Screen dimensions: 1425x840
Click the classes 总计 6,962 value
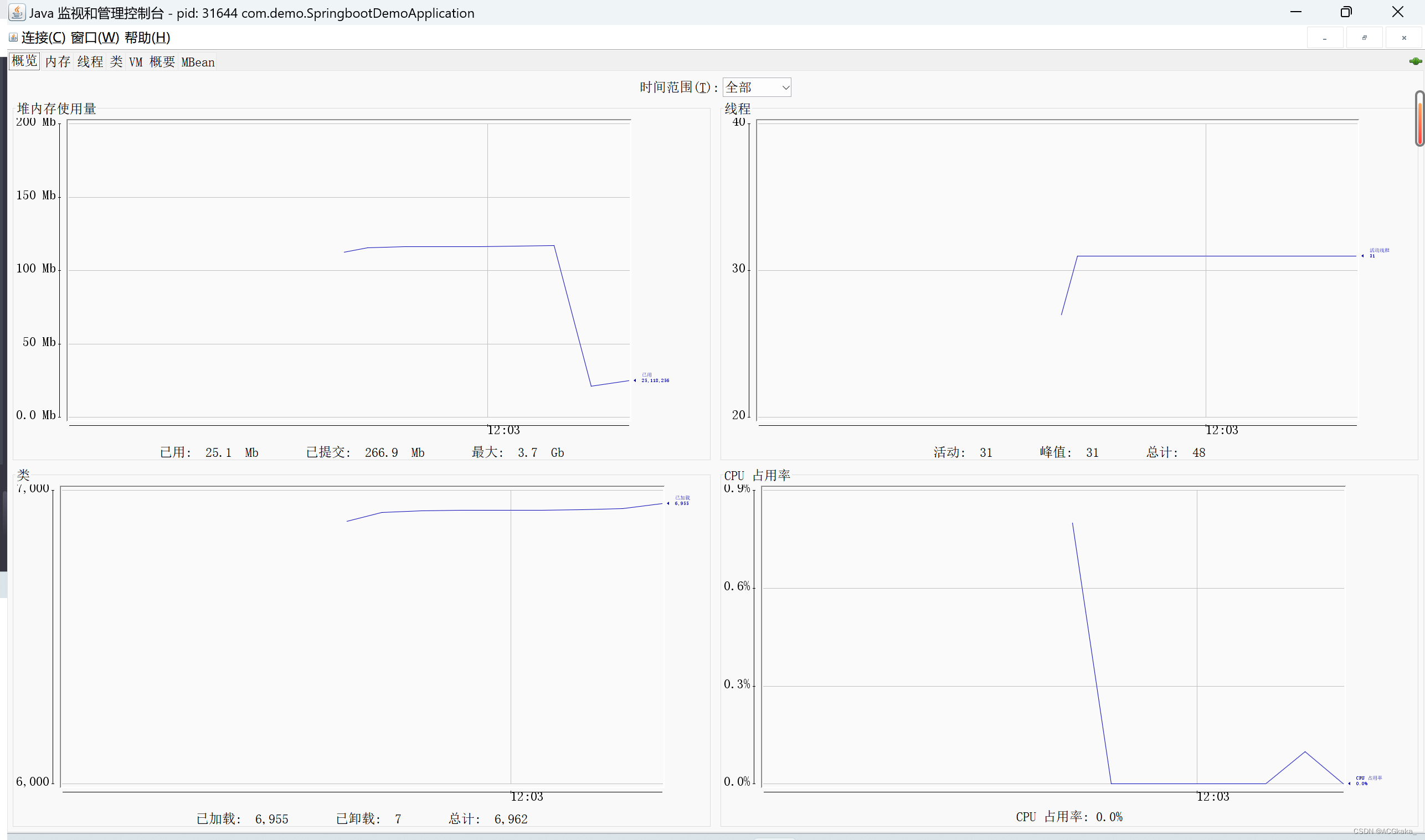click(488, 818)
